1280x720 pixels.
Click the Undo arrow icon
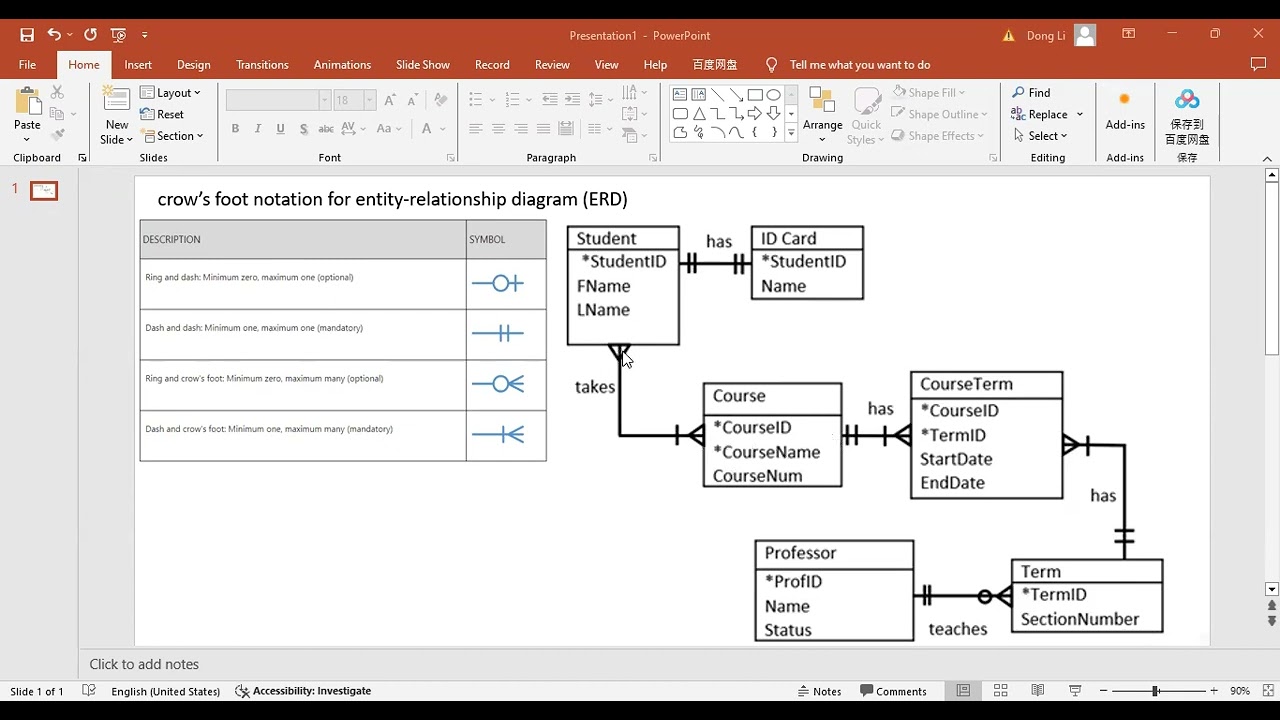click(x=54, y=35)
